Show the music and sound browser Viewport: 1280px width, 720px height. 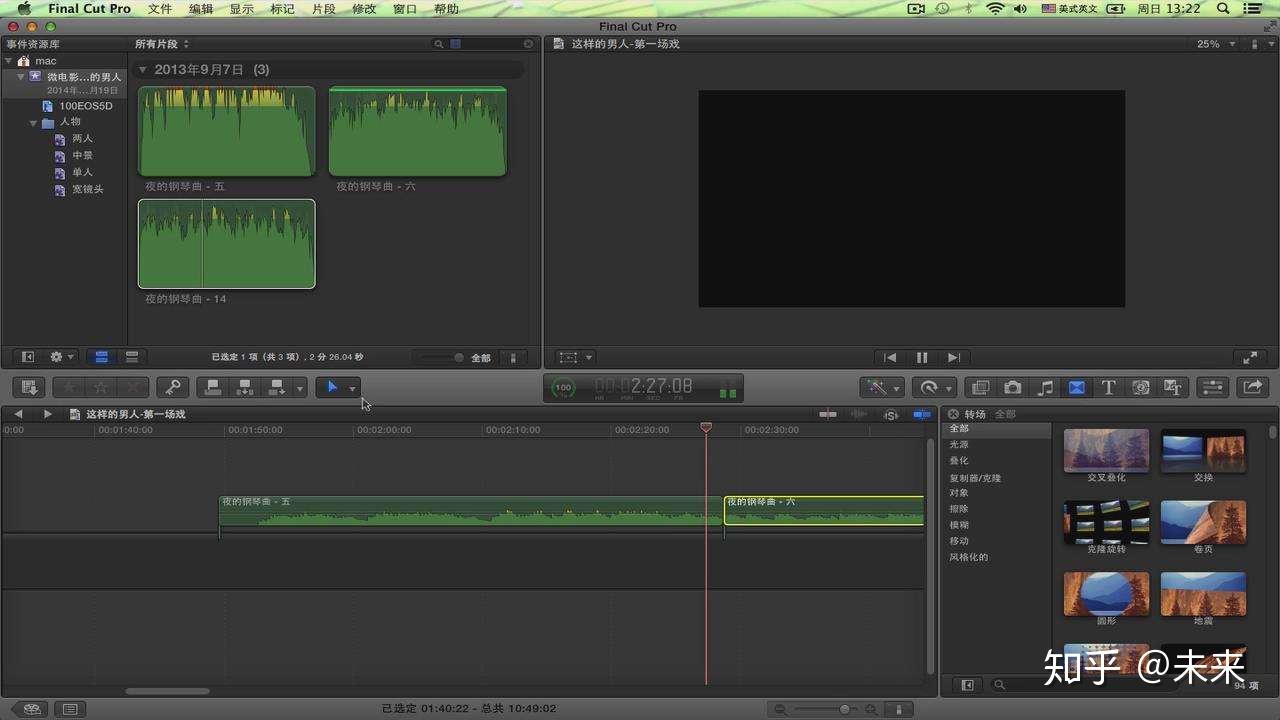click(x=1045, y=387)
